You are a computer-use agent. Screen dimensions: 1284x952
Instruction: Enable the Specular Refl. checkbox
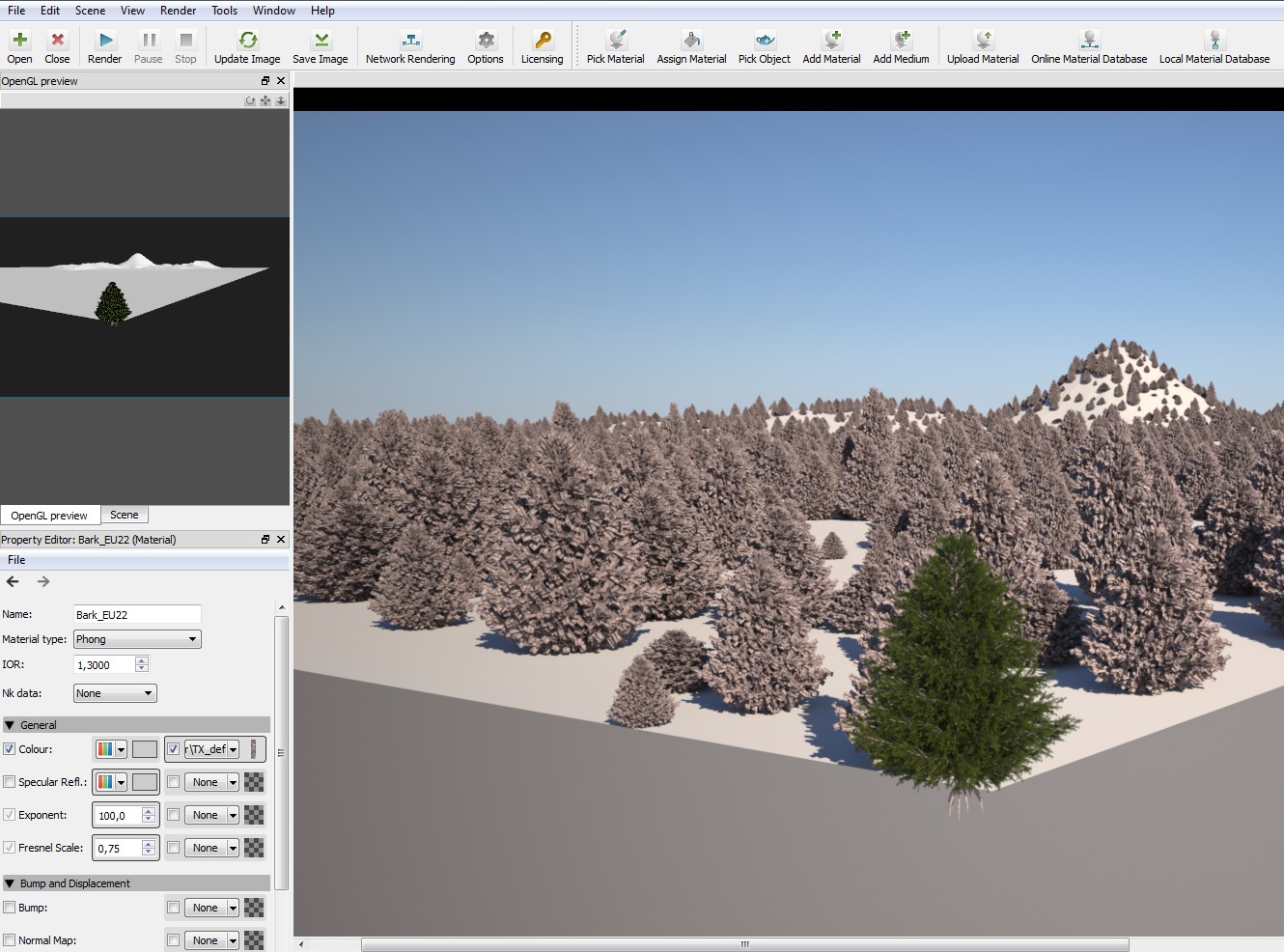(x=10, y=782)
